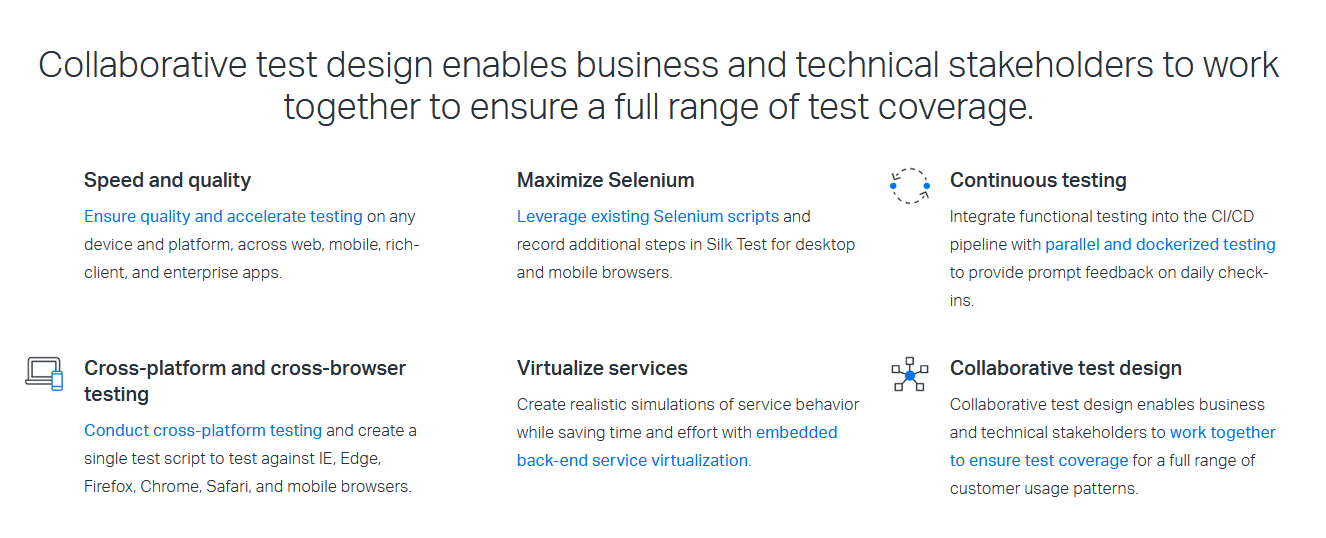The width and height of the screenshot is (1326, 538).
Task: Click the Continuous testing circular arrows icon
Action: tap(909, 186)
